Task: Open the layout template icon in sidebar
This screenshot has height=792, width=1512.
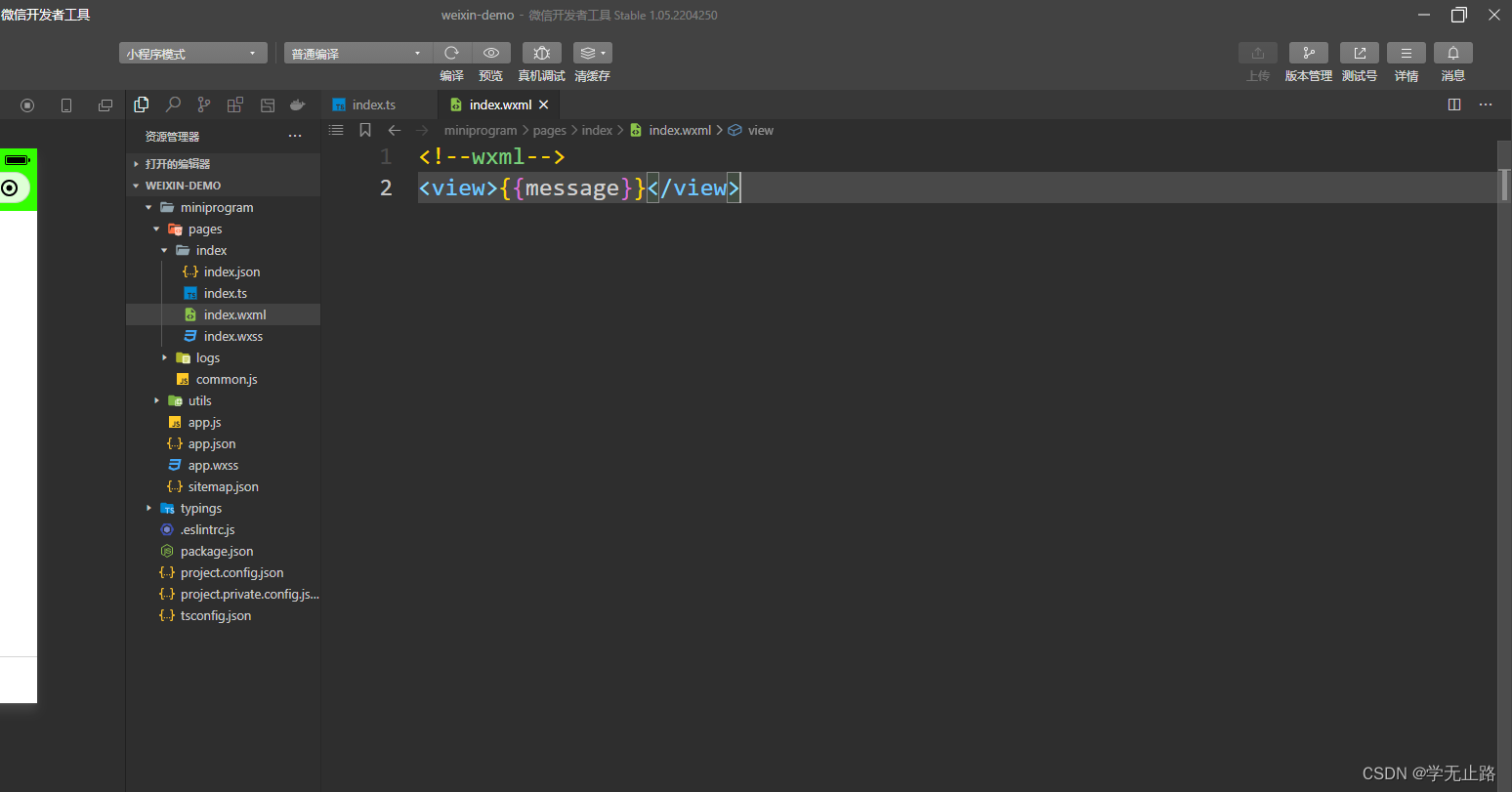Action: 268,104
